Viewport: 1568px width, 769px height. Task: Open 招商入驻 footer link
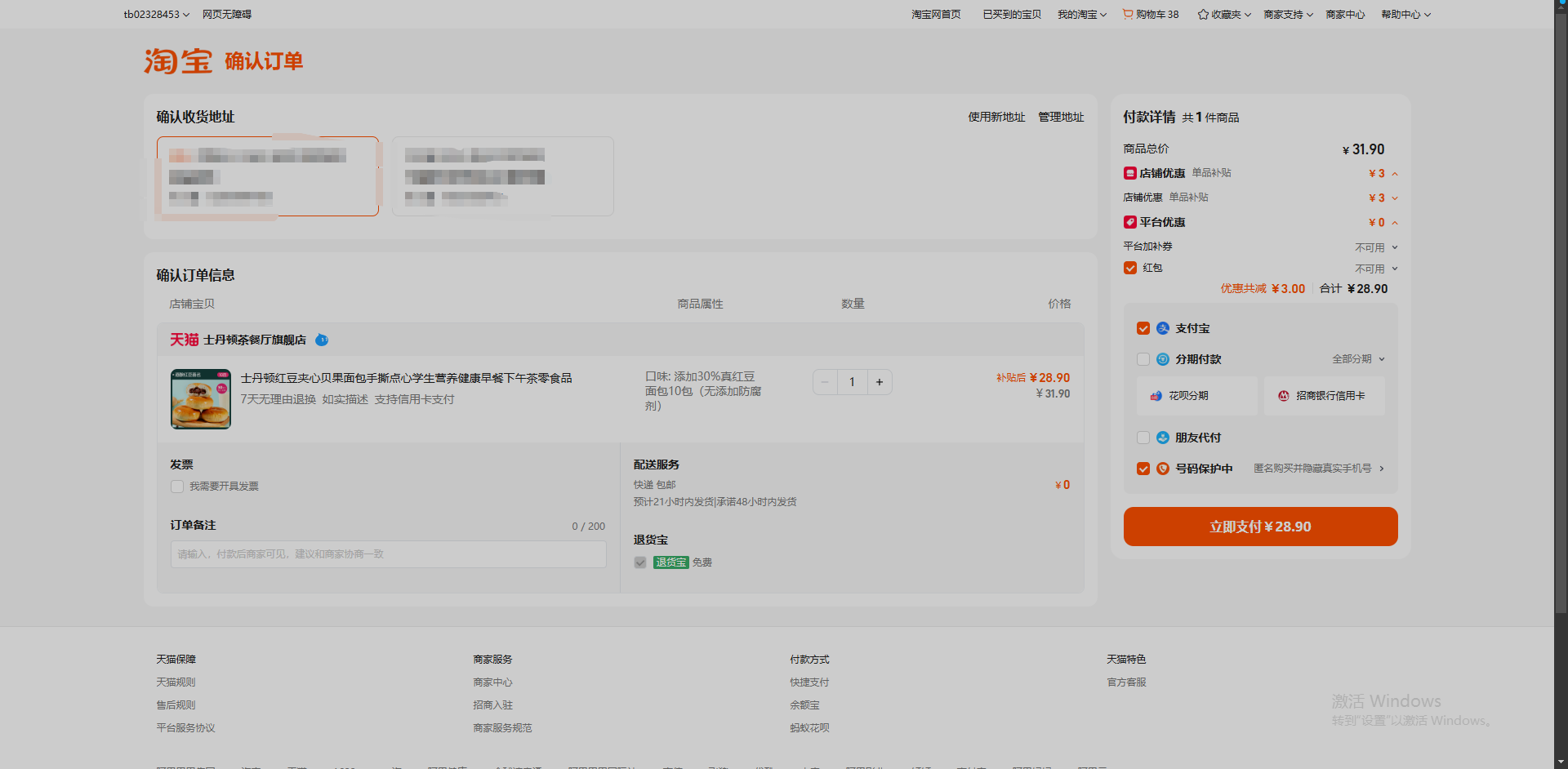tap(492, 705)
